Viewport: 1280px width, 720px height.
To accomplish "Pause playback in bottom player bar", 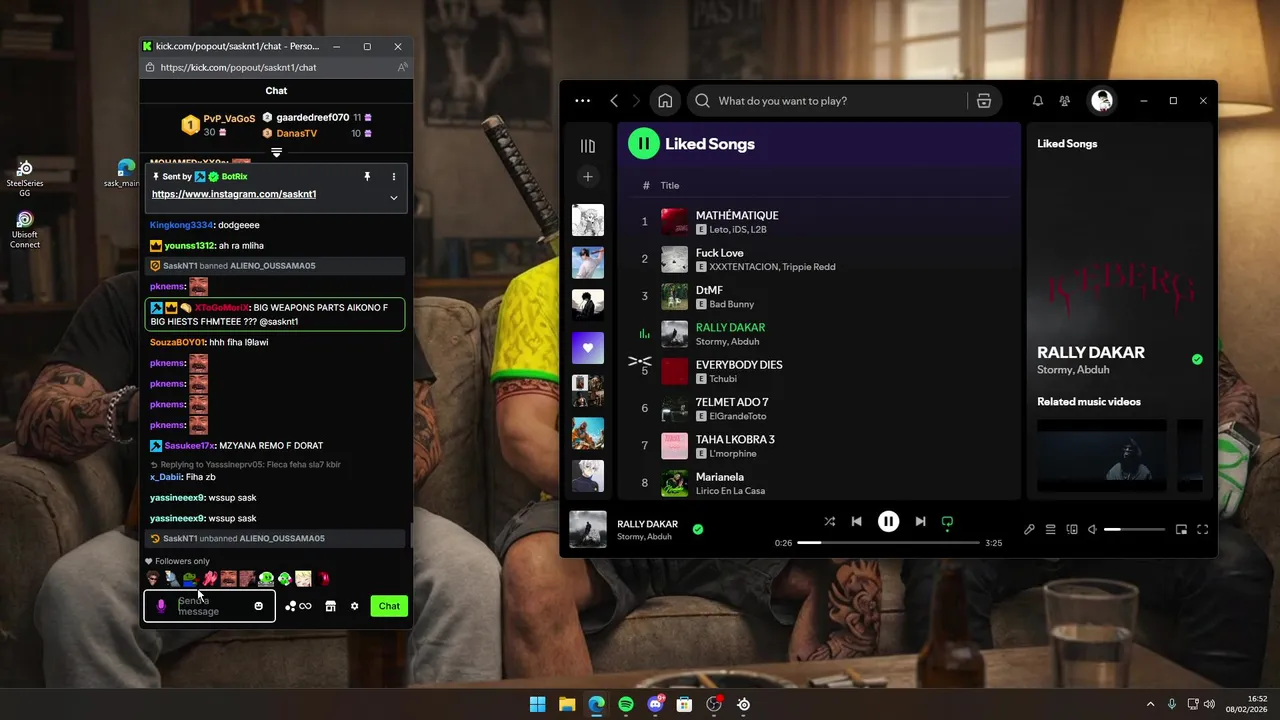I will pyautogui.click(x=888, y=521).
